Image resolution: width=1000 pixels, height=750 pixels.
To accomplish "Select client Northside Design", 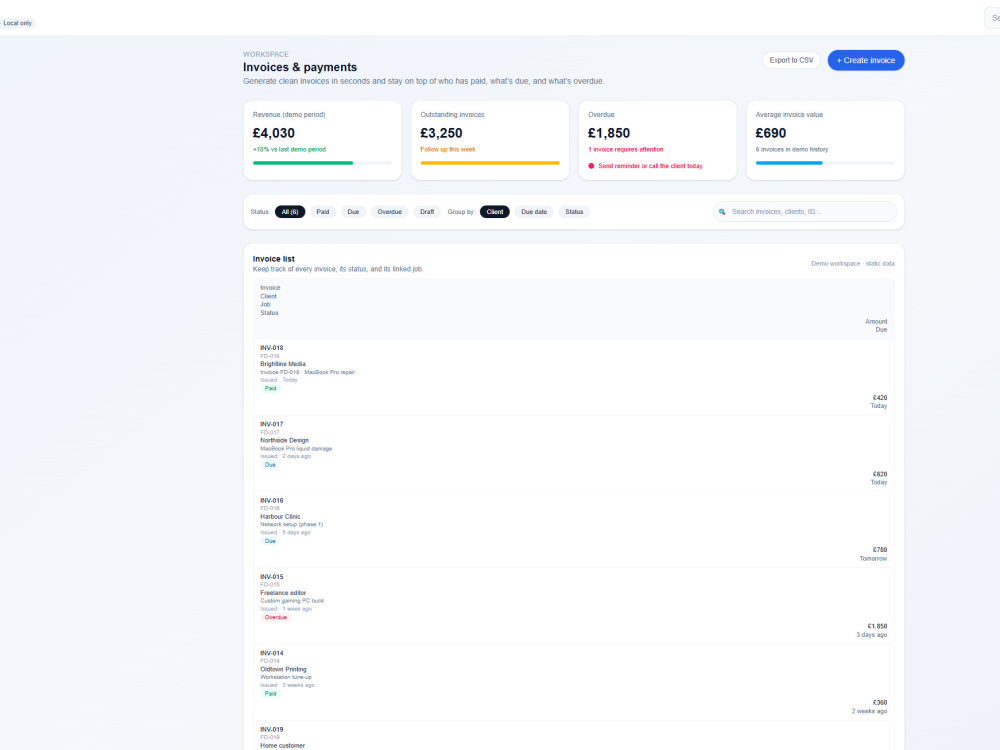I will [284, 441].
